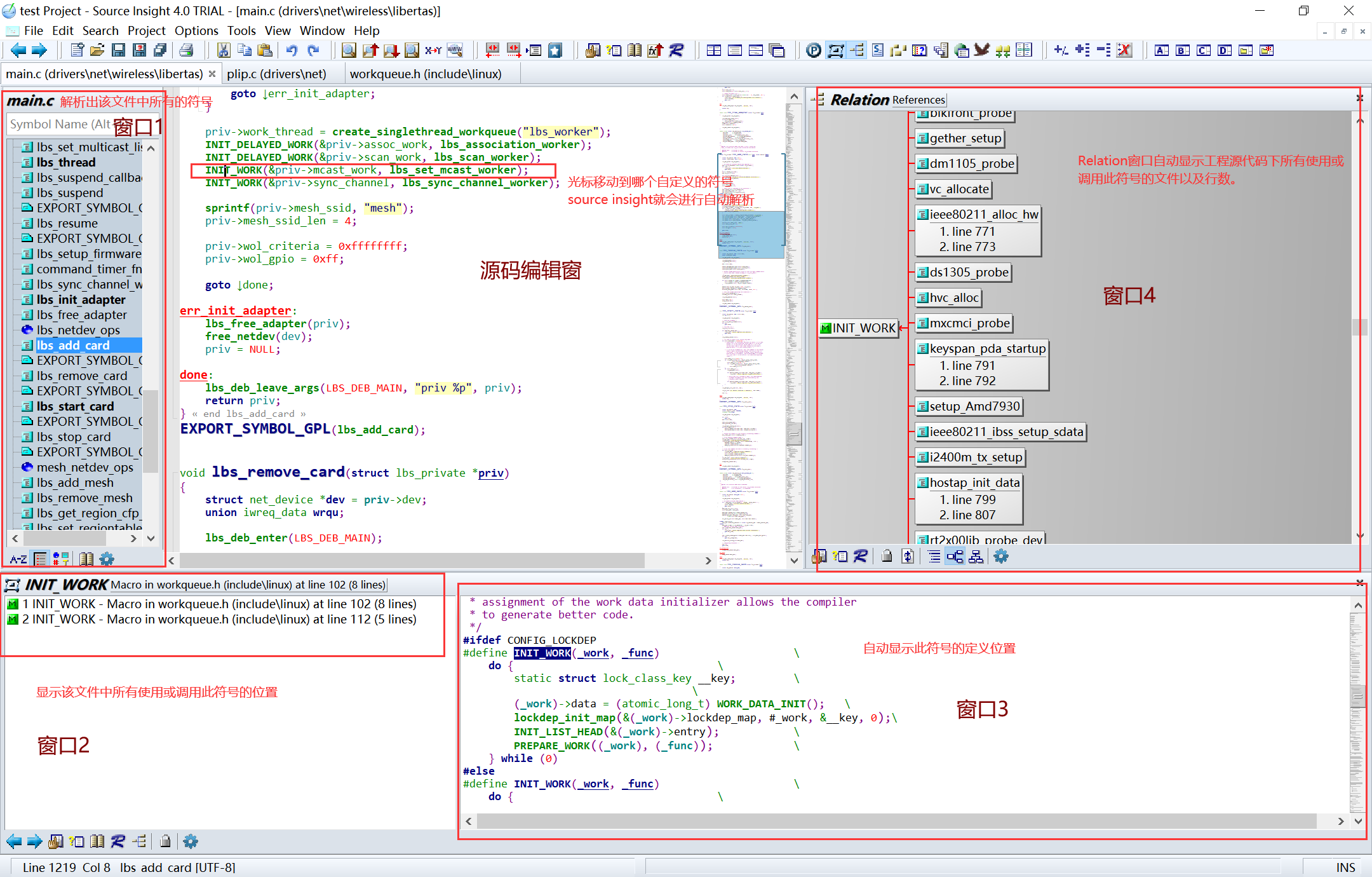Viewport: 1372px width, 877px height.
Task: Open symbol window options via gear icon
Action: tap(106, 559)
